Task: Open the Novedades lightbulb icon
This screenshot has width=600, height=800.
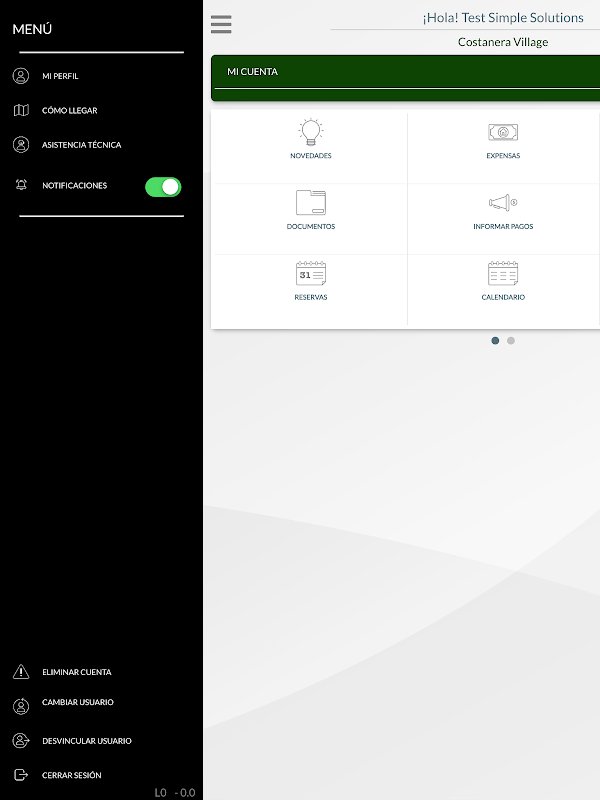Action: coord(311,132)
